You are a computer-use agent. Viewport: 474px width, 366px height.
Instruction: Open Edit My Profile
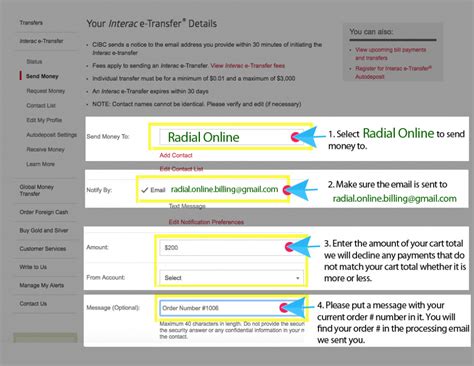pos(44,120)
